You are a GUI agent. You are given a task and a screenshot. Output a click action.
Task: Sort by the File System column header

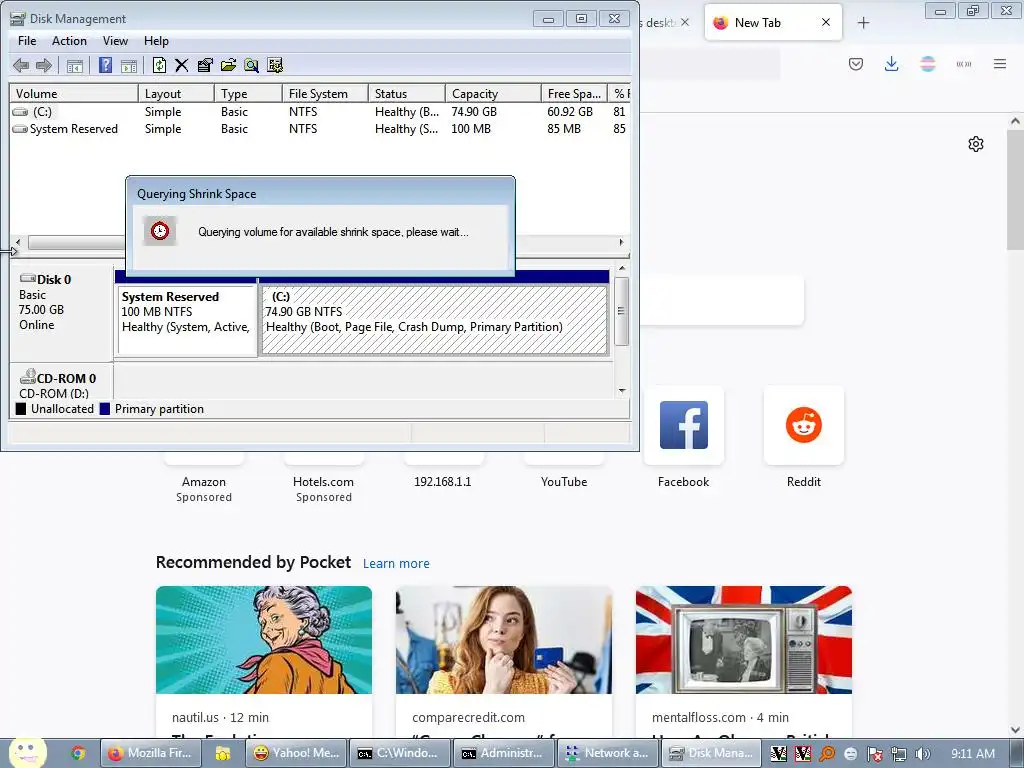[x=325, y=93]
